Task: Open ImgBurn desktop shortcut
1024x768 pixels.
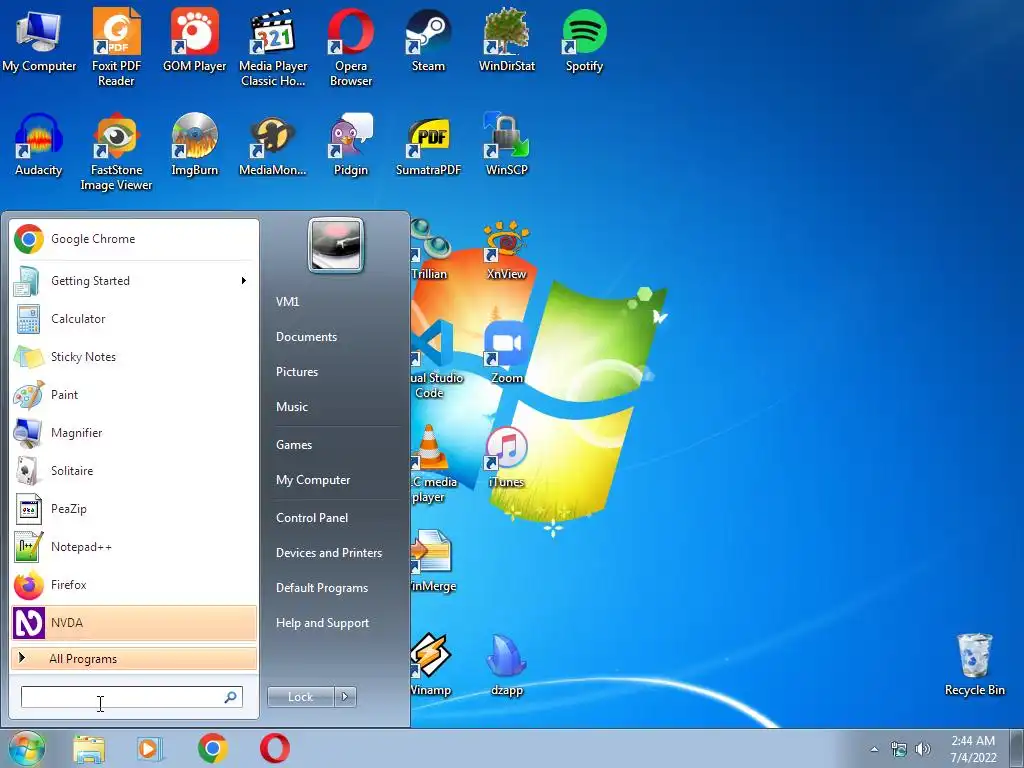Action: pos(194,144)
